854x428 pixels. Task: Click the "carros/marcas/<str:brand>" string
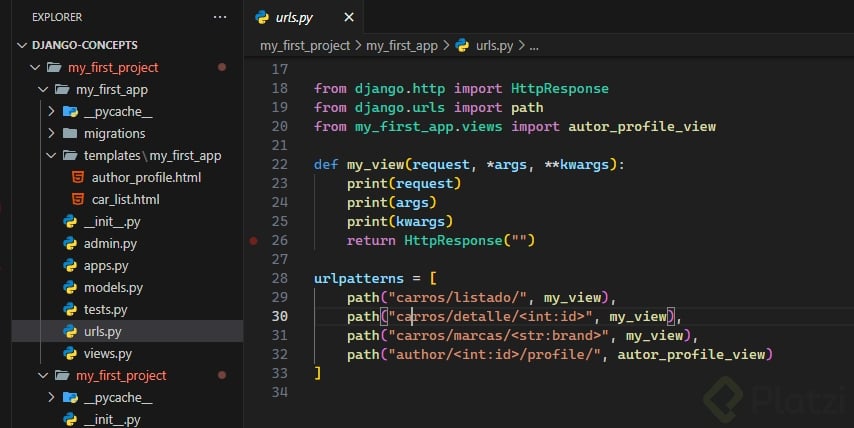coord(498,335)
